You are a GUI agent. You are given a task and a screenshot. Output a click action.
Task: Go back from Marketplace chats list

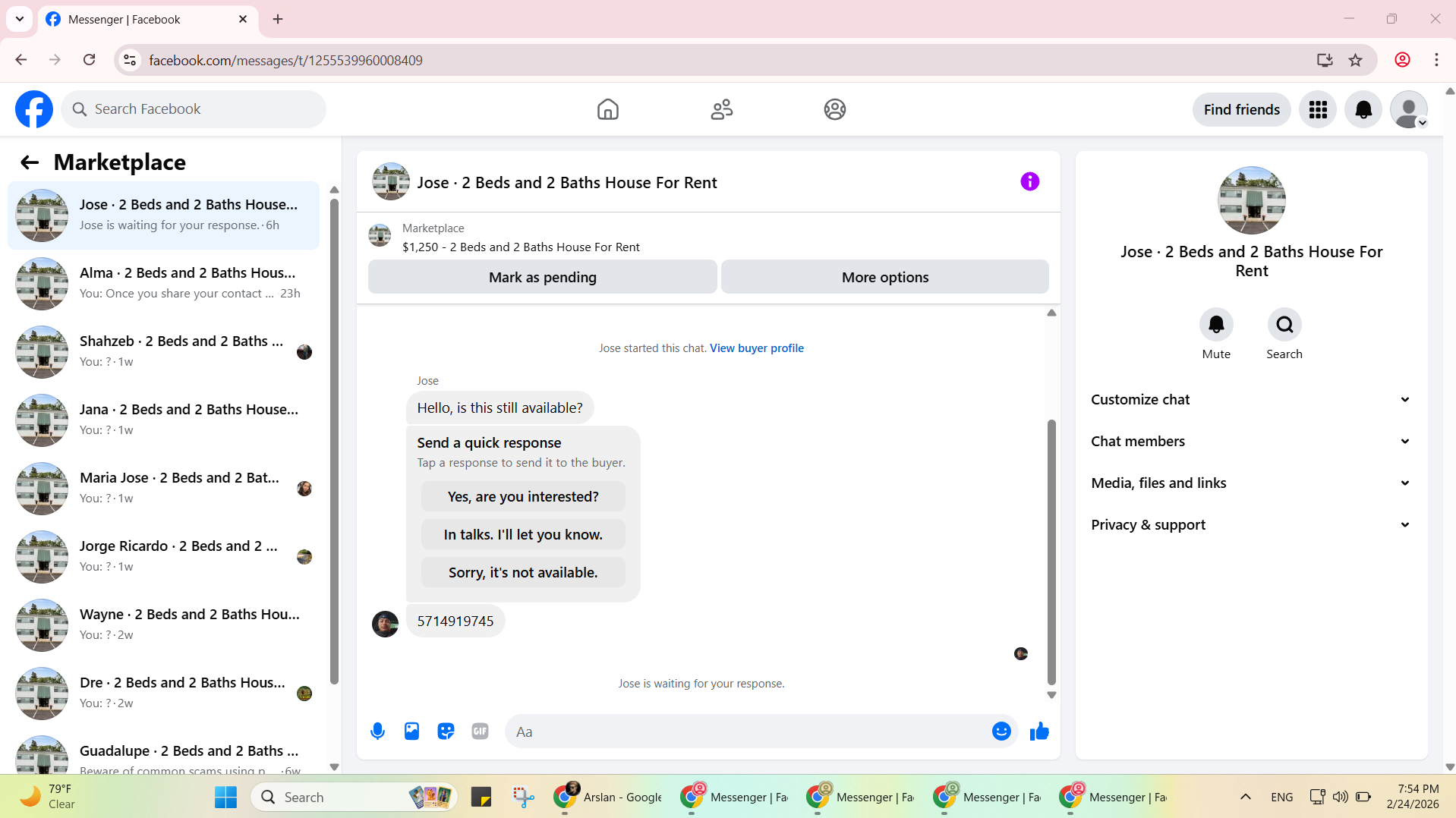[x=30, y=162]
